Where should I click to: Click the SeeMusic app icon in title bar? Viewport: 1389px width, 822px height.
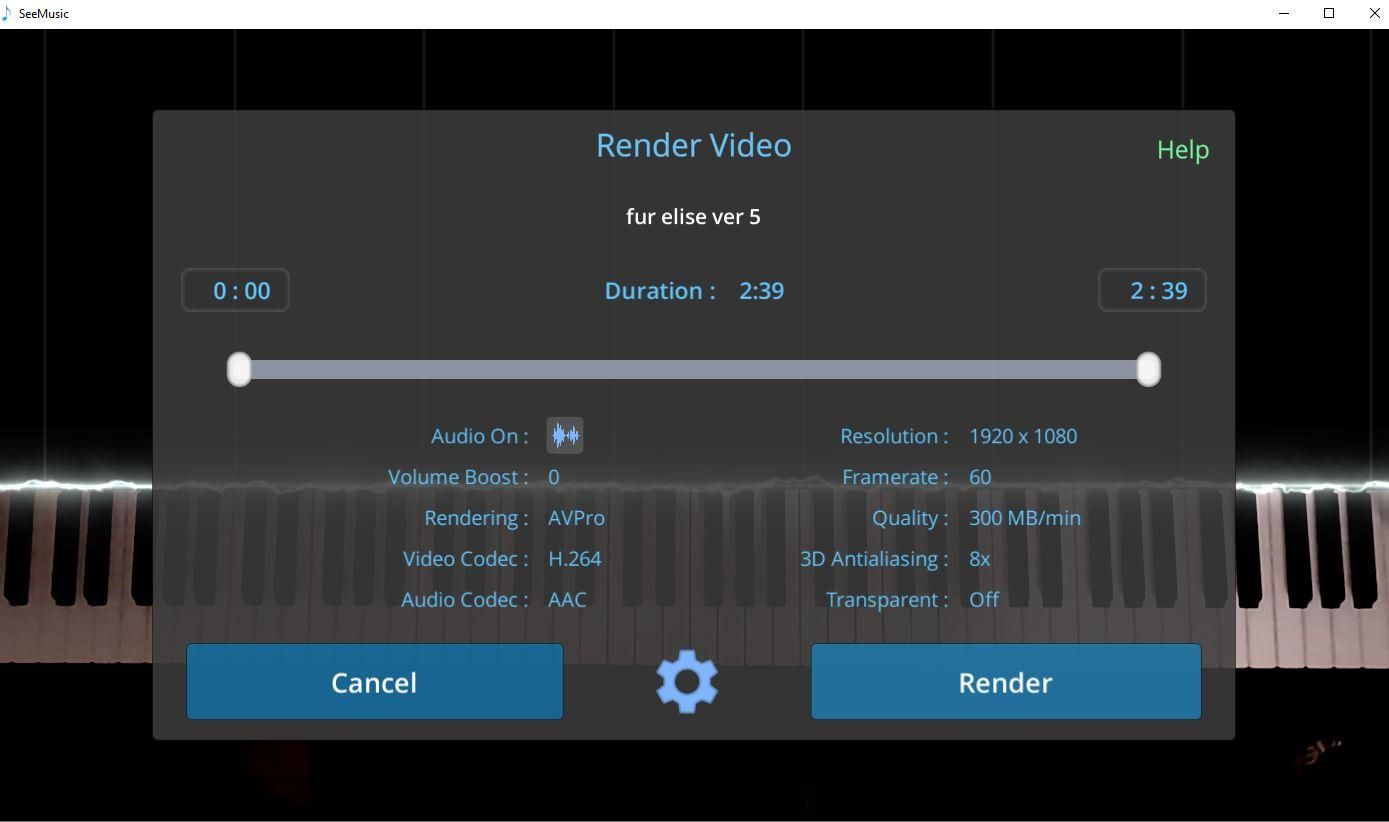pos(8,13)
